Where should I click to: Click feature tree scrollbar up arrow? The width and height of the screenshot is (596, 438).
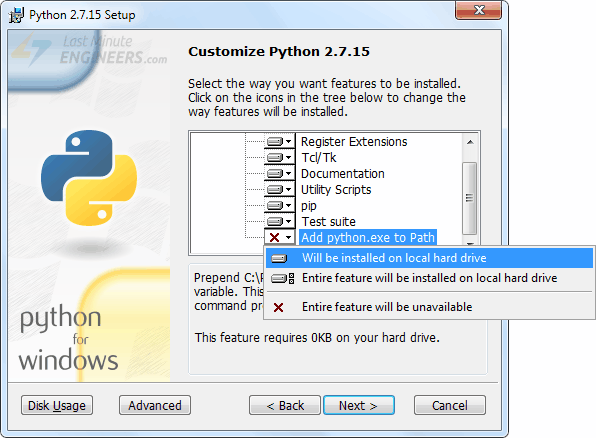coord(470,142)
